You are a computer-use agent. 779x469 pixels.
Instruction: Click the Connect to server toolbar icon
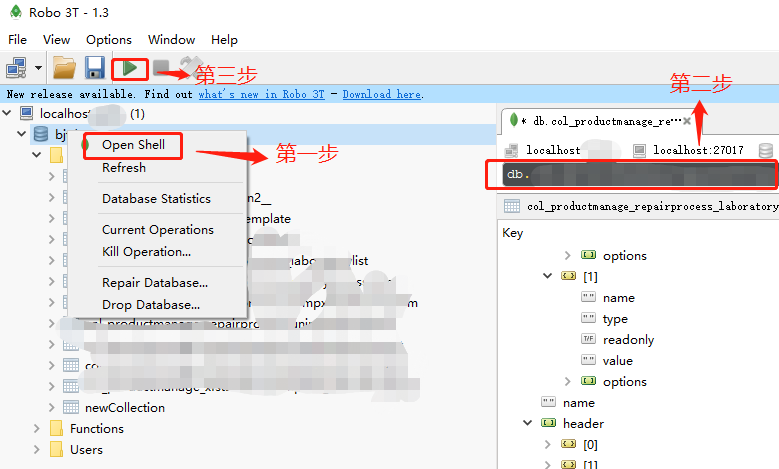pos(16,68)
